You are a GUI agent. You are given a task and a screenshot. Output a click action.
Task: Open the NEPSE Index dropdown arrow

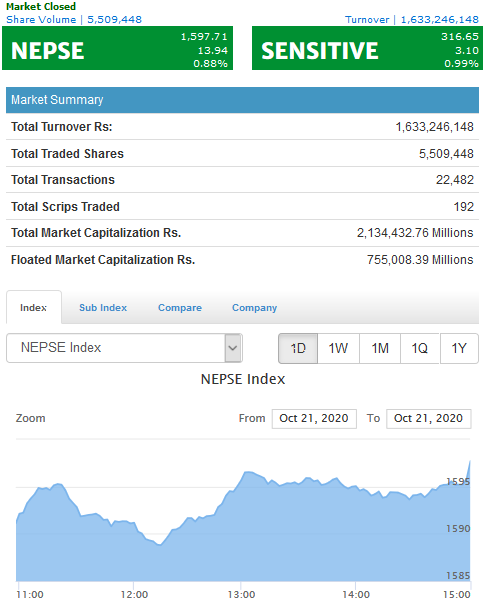point(233,348)
